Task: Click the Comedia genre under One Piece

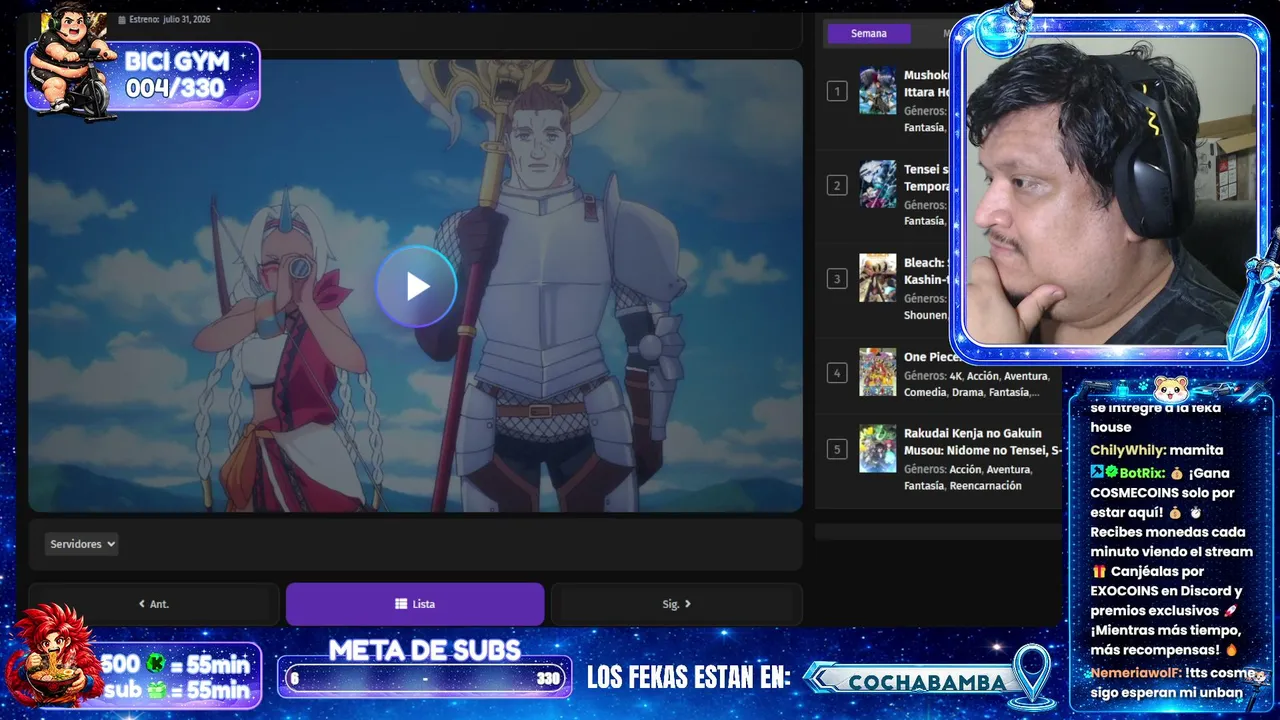Action: [x=925, y=392]
